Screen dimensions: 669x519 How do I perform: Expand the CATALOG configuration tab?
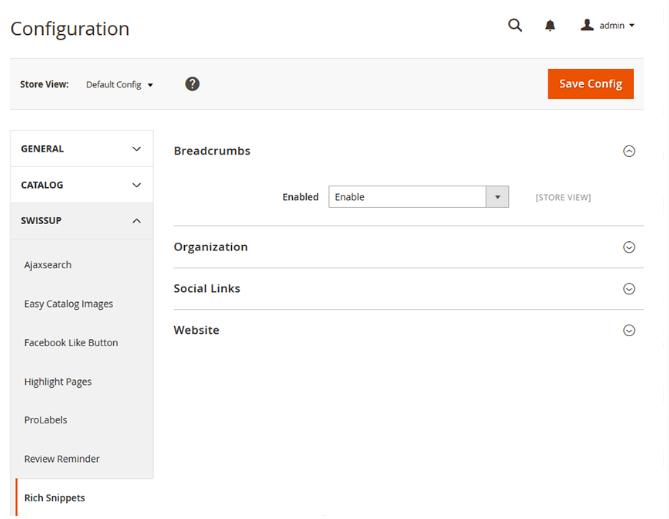click(x=82, y=185)
